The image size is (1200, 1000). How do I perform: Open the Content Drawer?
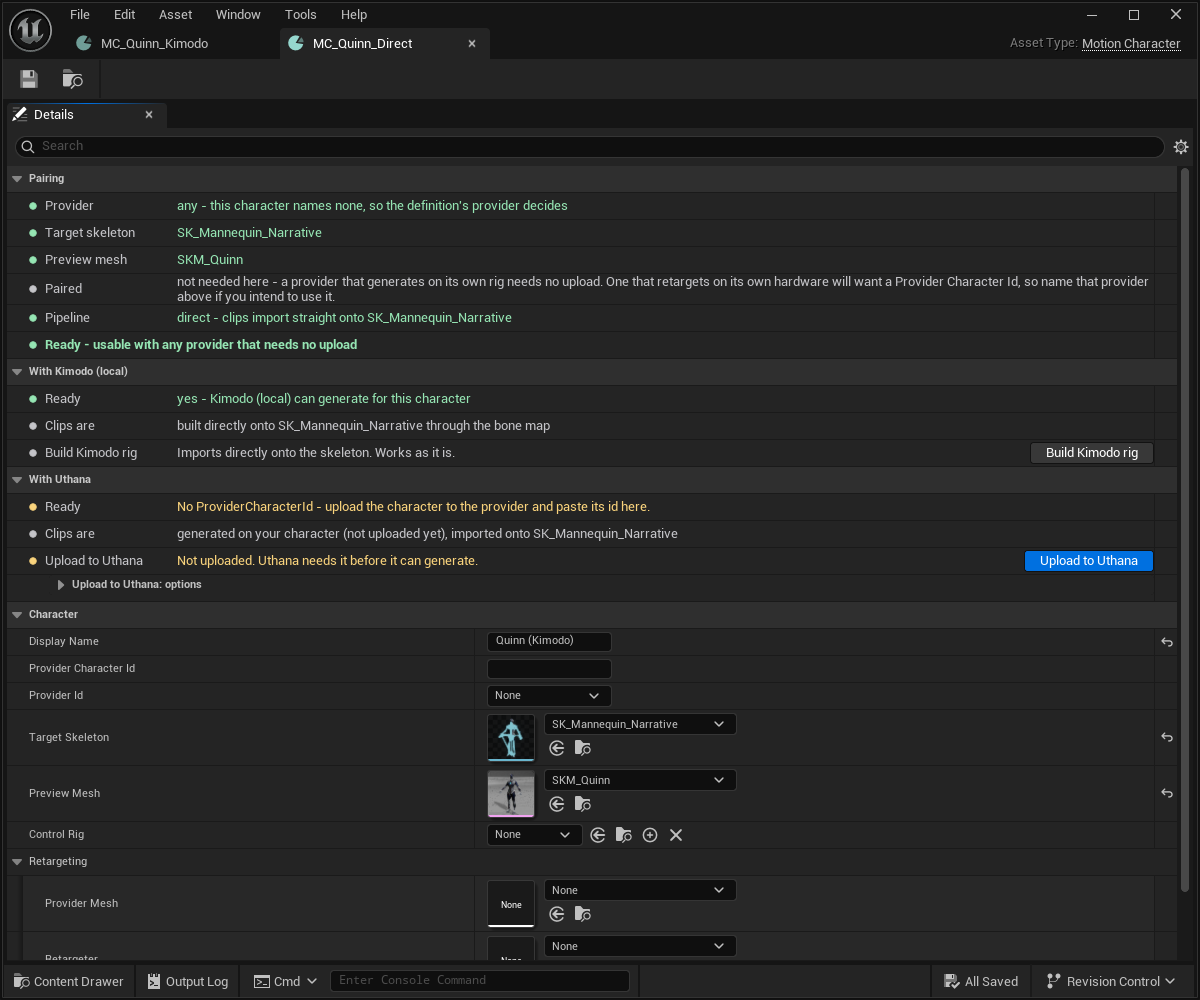[x=68, y=981]
